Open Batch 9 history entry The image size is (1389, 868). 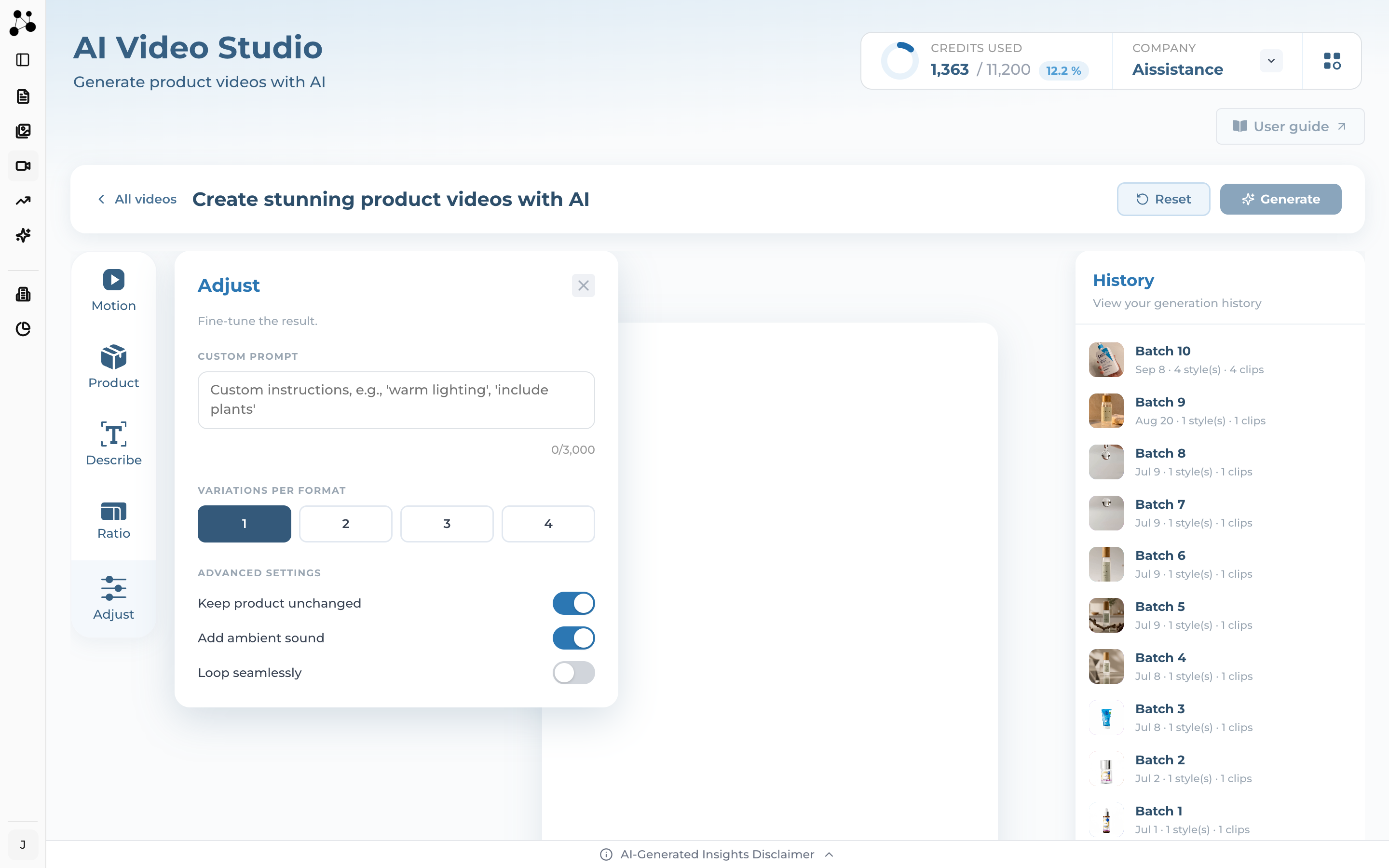click(x=1220, y=411)
